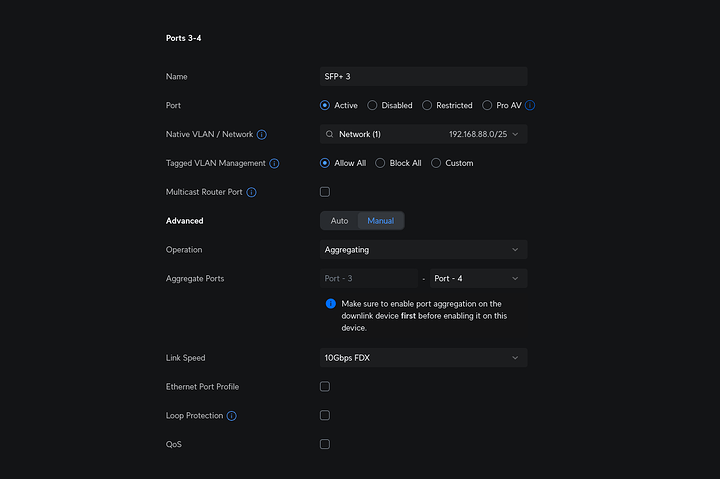Switch Advanced mode to Auto
The image size is (720, 479).
coord(339,221)
